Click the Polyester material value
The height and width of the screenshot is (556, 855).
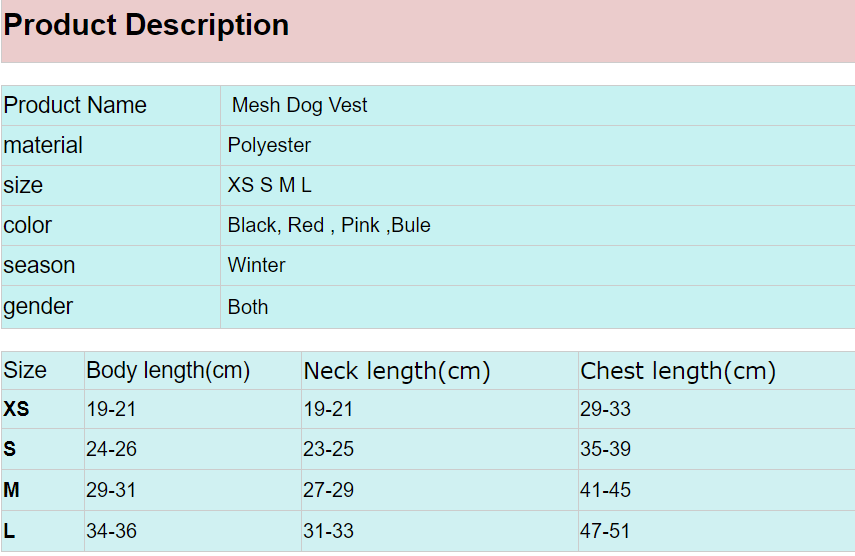click(269, 146)
